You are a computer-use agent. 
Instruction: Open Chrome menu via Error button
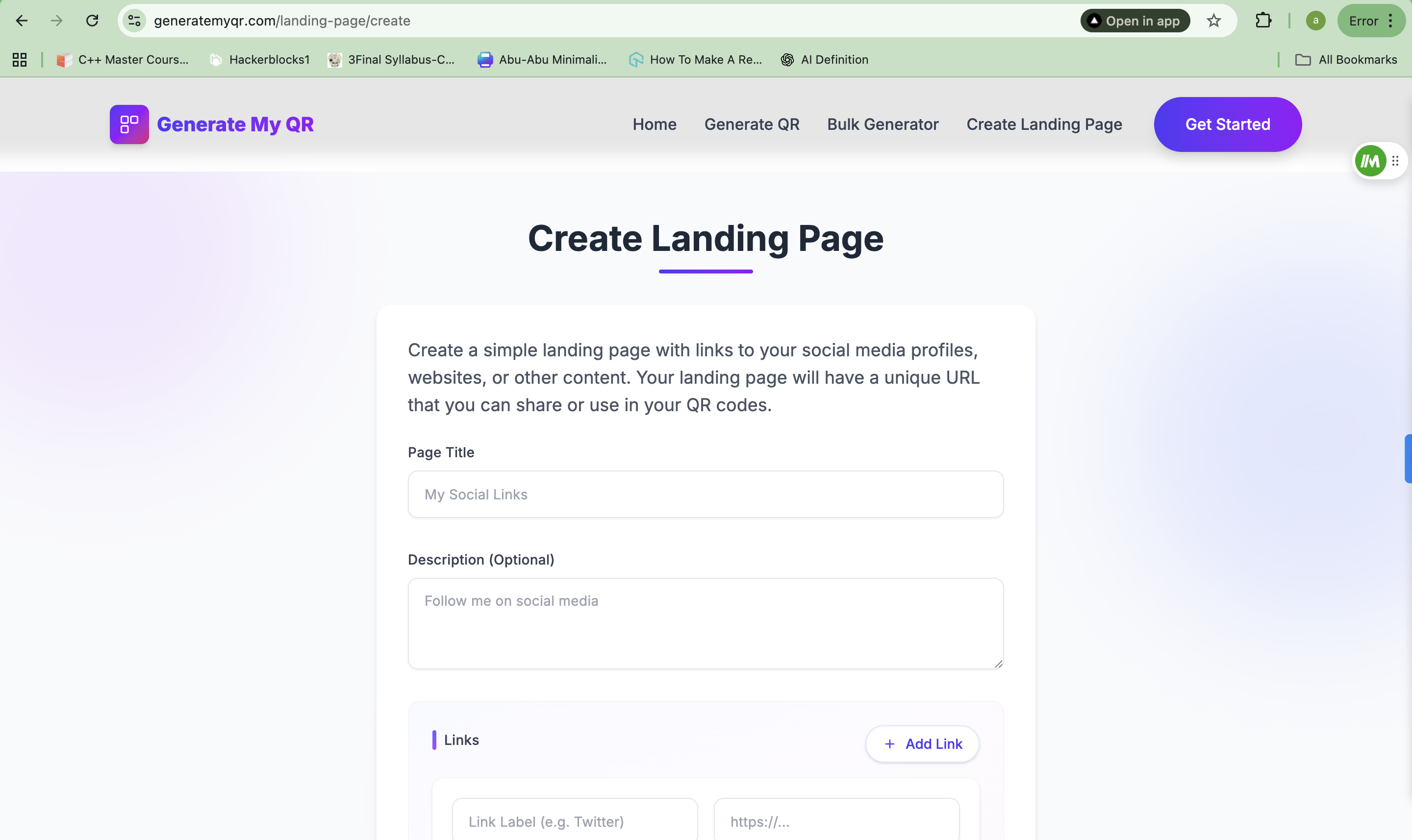[x=1371, y=21]
